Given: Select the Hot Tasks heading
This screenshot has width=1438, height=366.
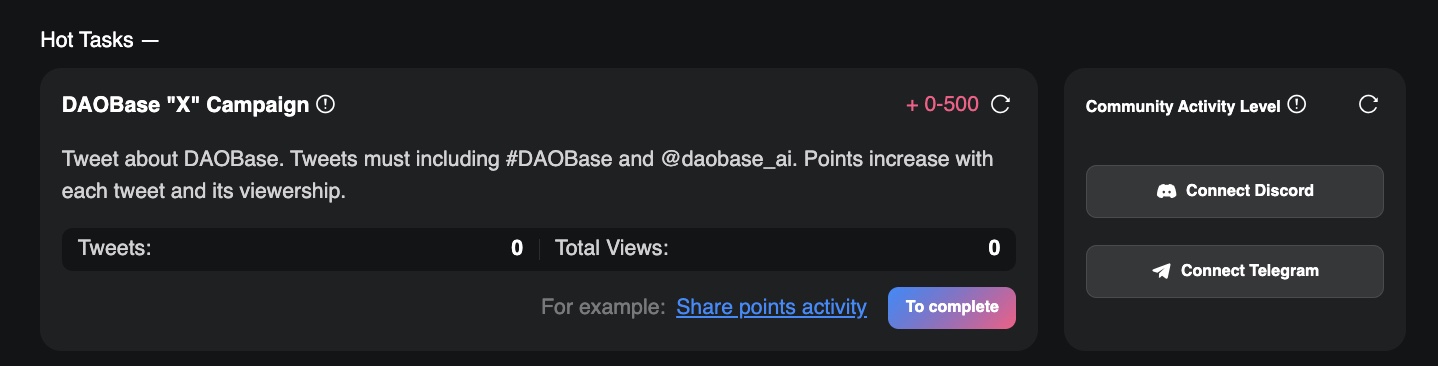Looking at the screenshot, I should [x=87, y=41].
